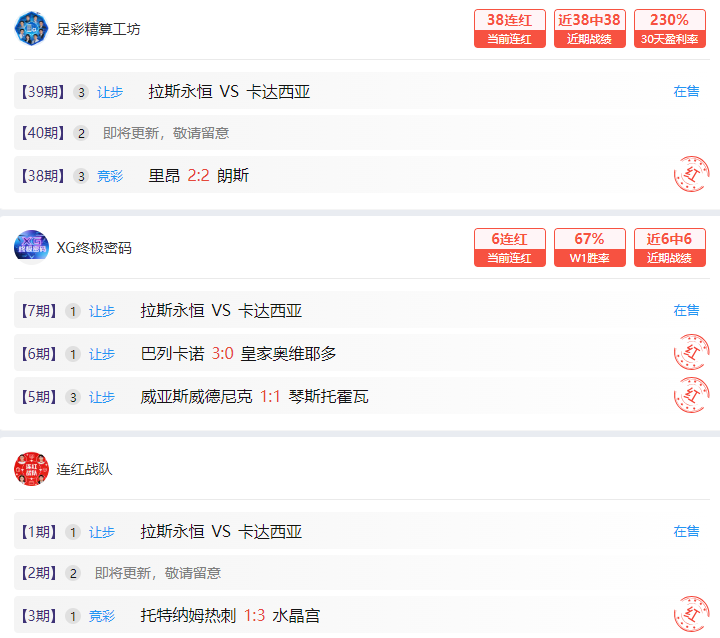
Task: Click 即将更新 text in 40期 row
Action: pyautogui.click(x=166, y=134)
